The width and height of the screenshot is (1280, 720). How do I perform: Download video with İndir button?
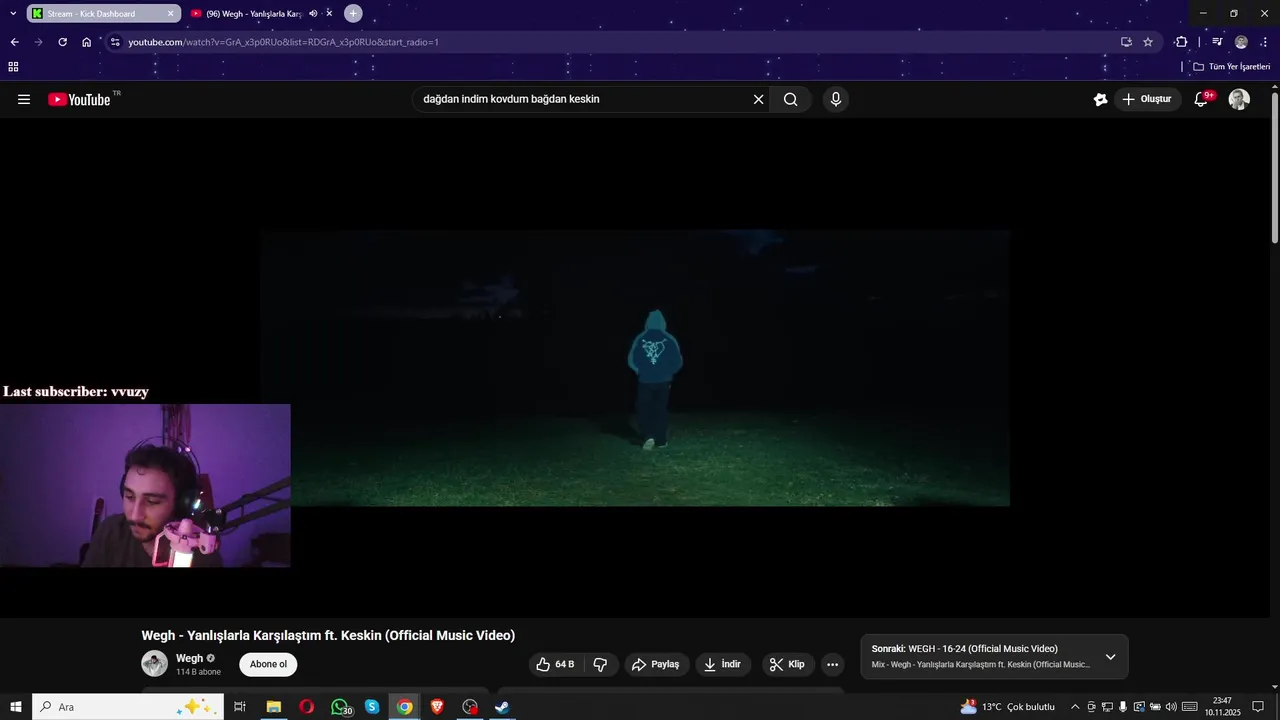[723, 664]
